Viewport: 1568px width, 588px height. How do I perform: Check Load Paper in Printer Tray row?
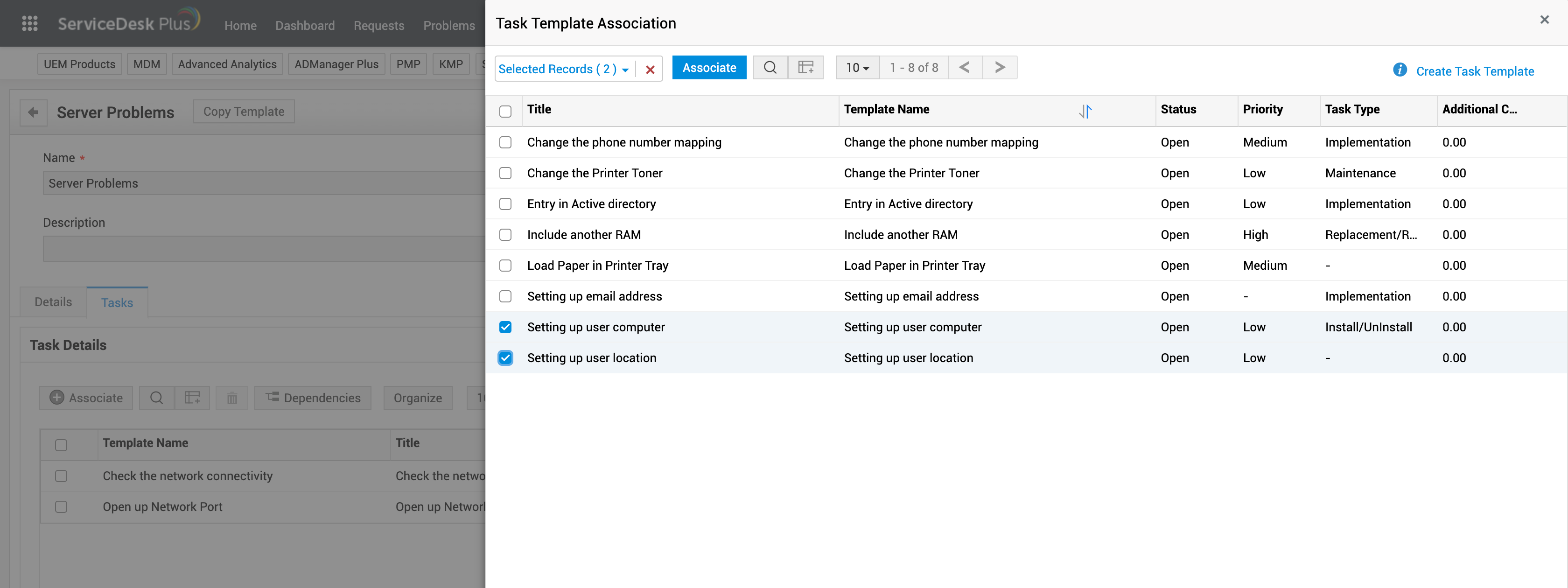click(505, 266)
